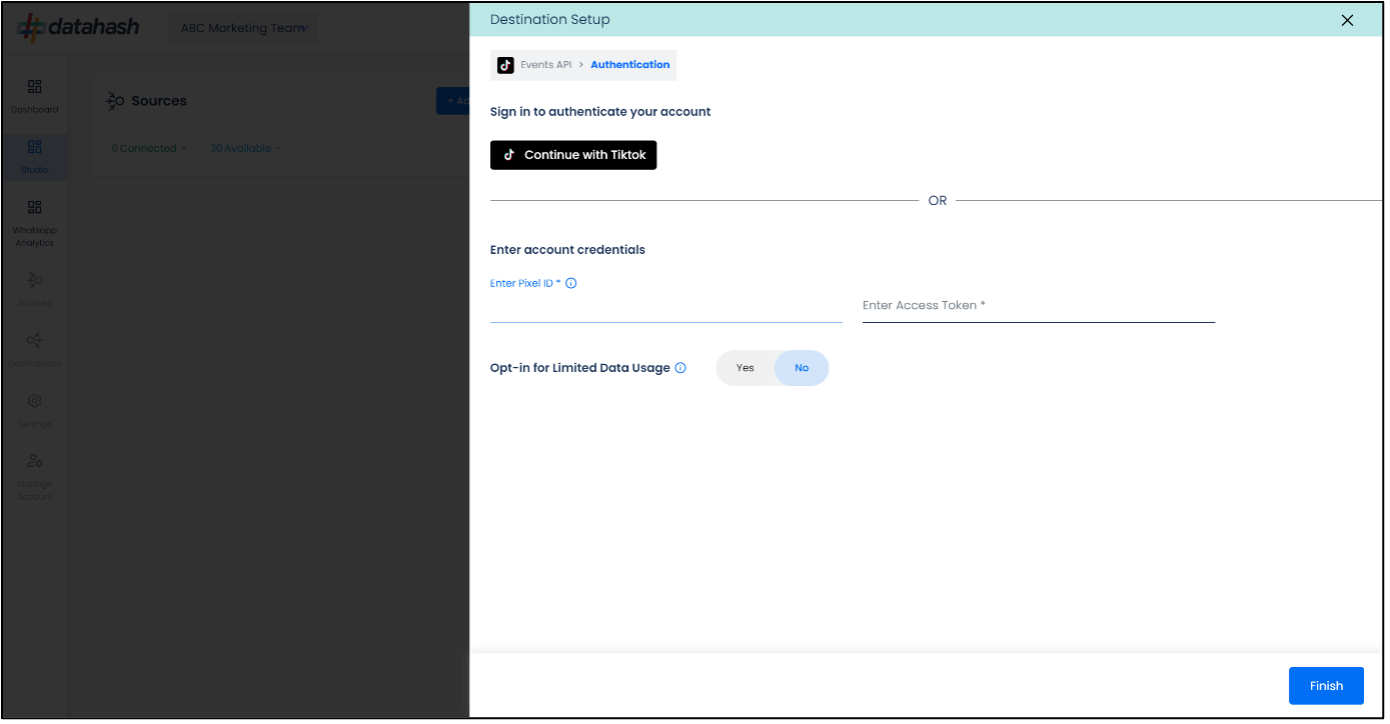Image resolution: width=1390 pixels, height=724 pixels.
Task: Open the Limited Data Usage info icon
Action: 680,368
